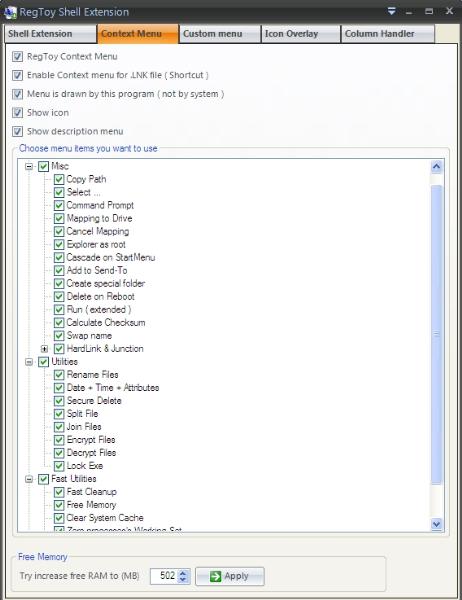The image size is (462, 600).
Task: Uncheck Free Memory tree checkbox
Action: coord(59,505)
